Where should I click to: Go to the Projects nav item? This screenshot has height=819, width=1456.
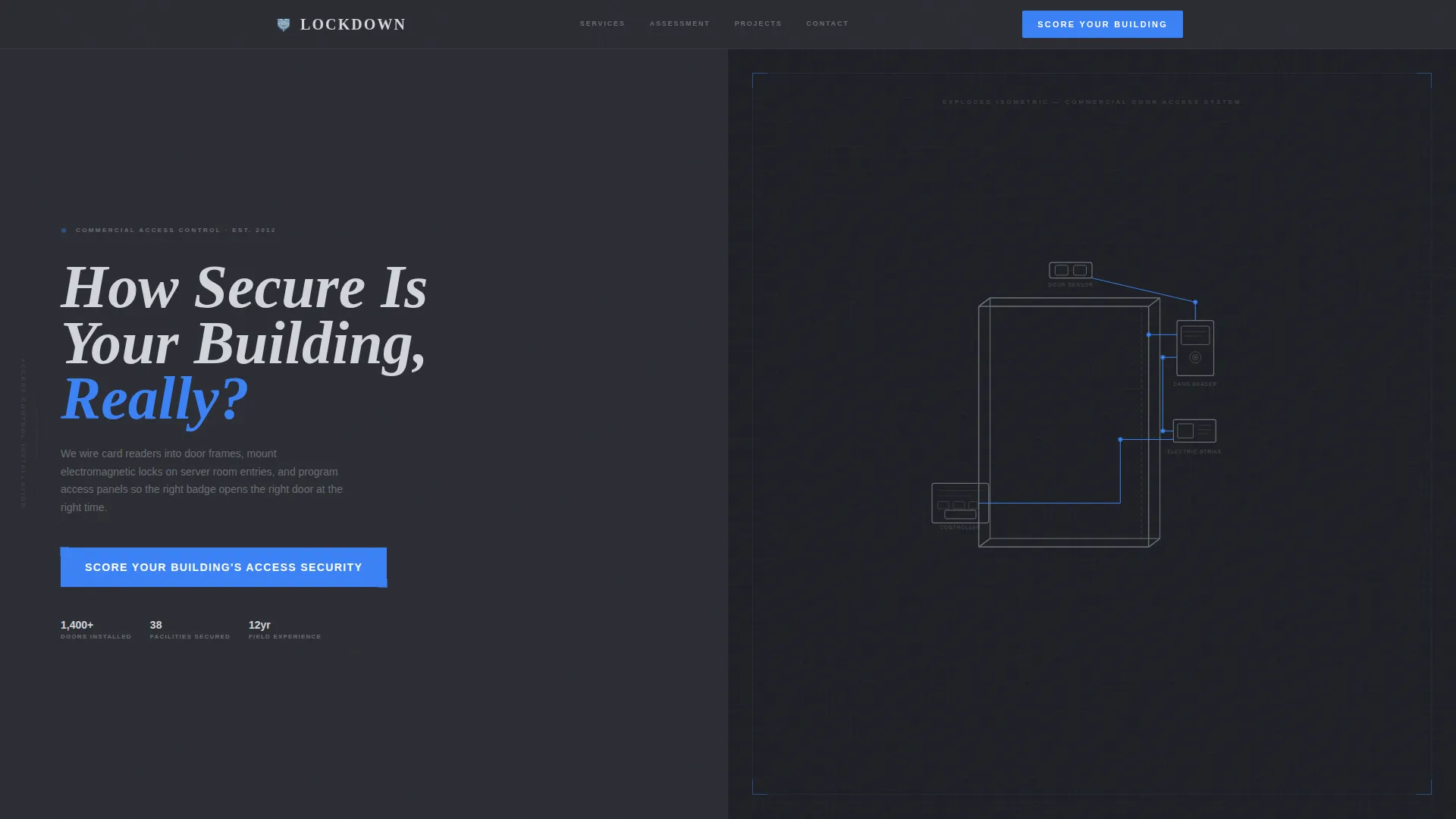(758, 24)
